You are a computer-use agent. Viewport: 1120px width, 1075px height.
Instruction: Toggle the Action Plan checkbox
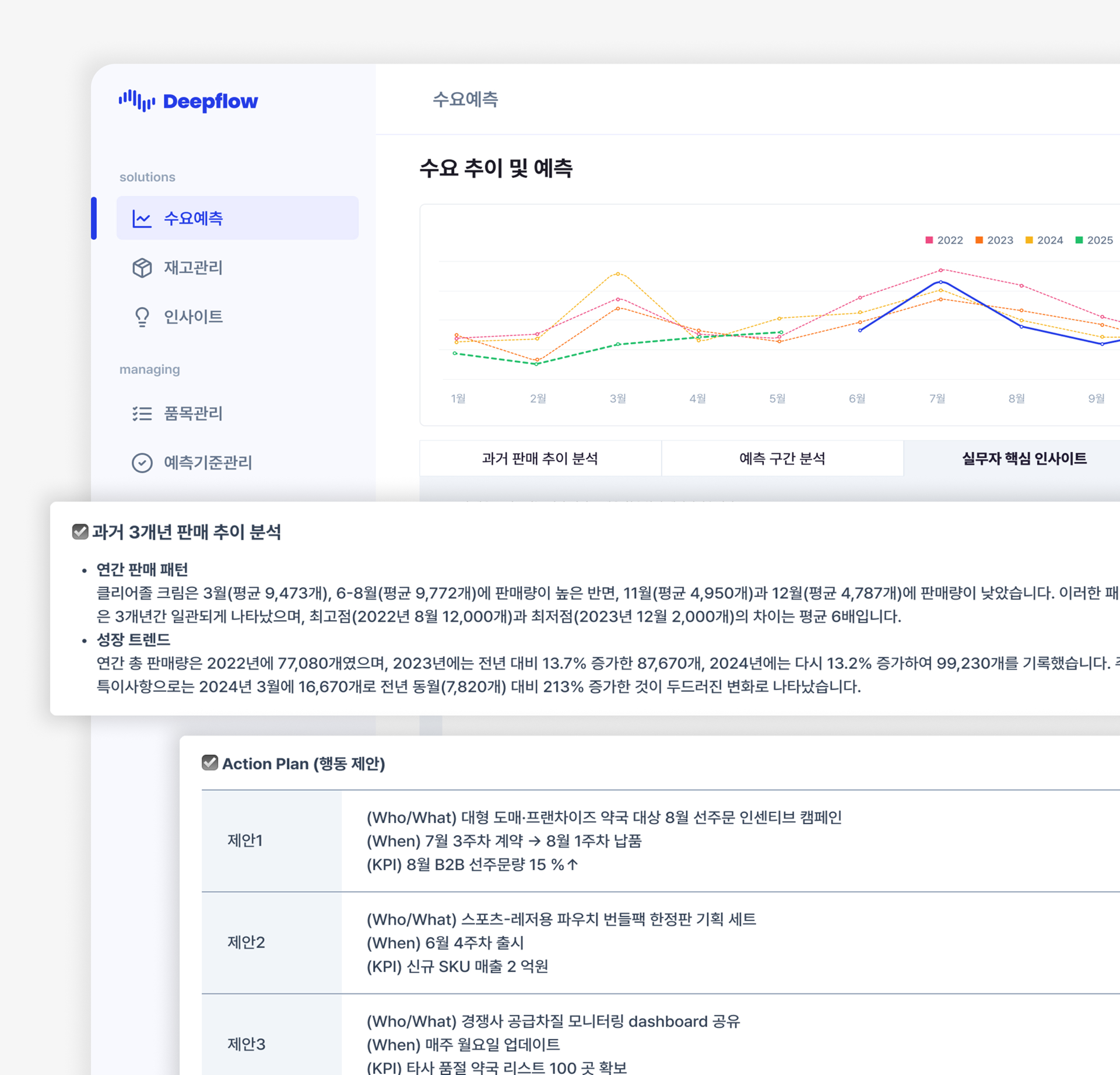(x=209, y=763)
